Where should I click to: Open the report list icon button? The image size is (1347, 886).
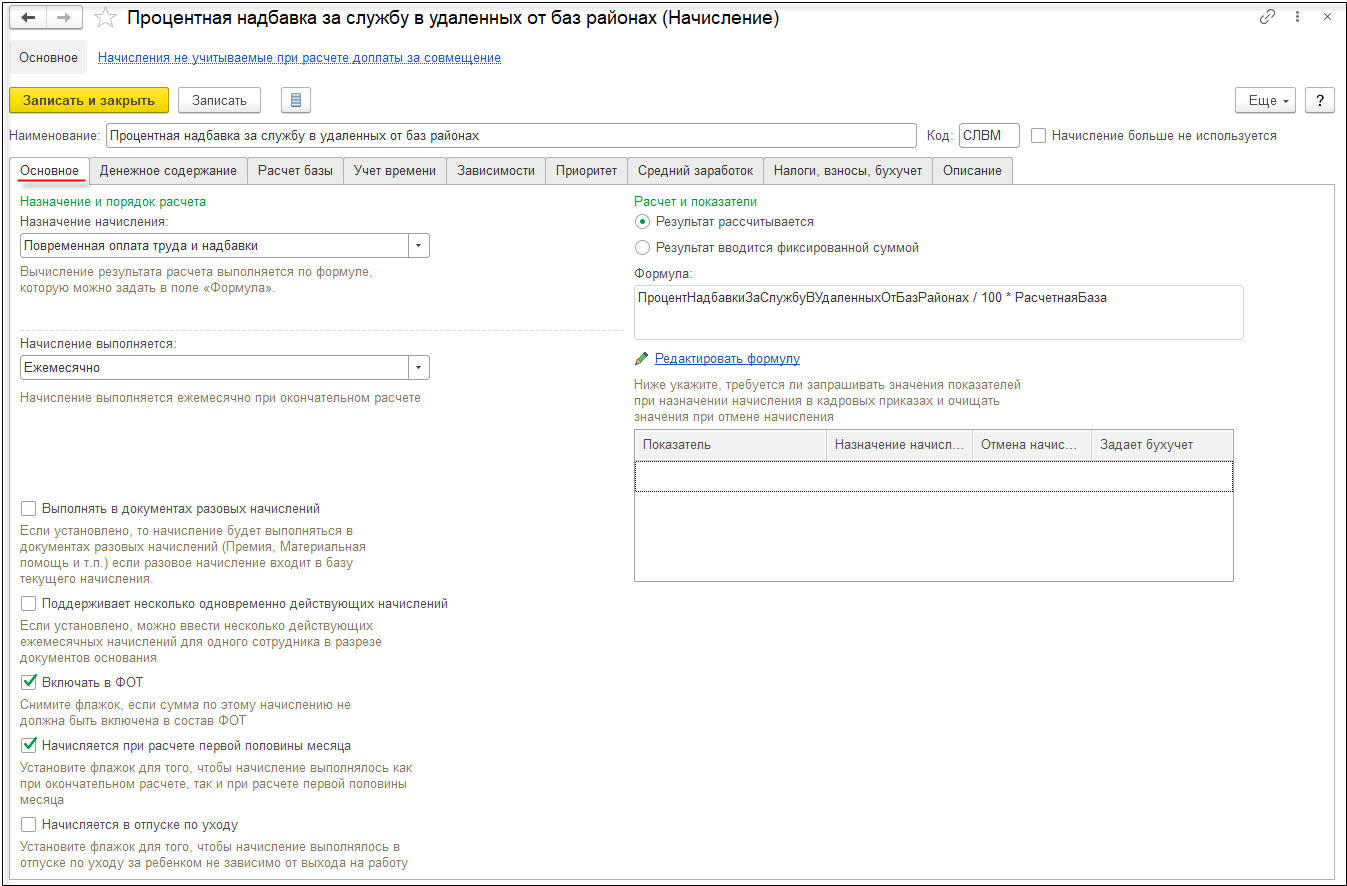(297, 100)
